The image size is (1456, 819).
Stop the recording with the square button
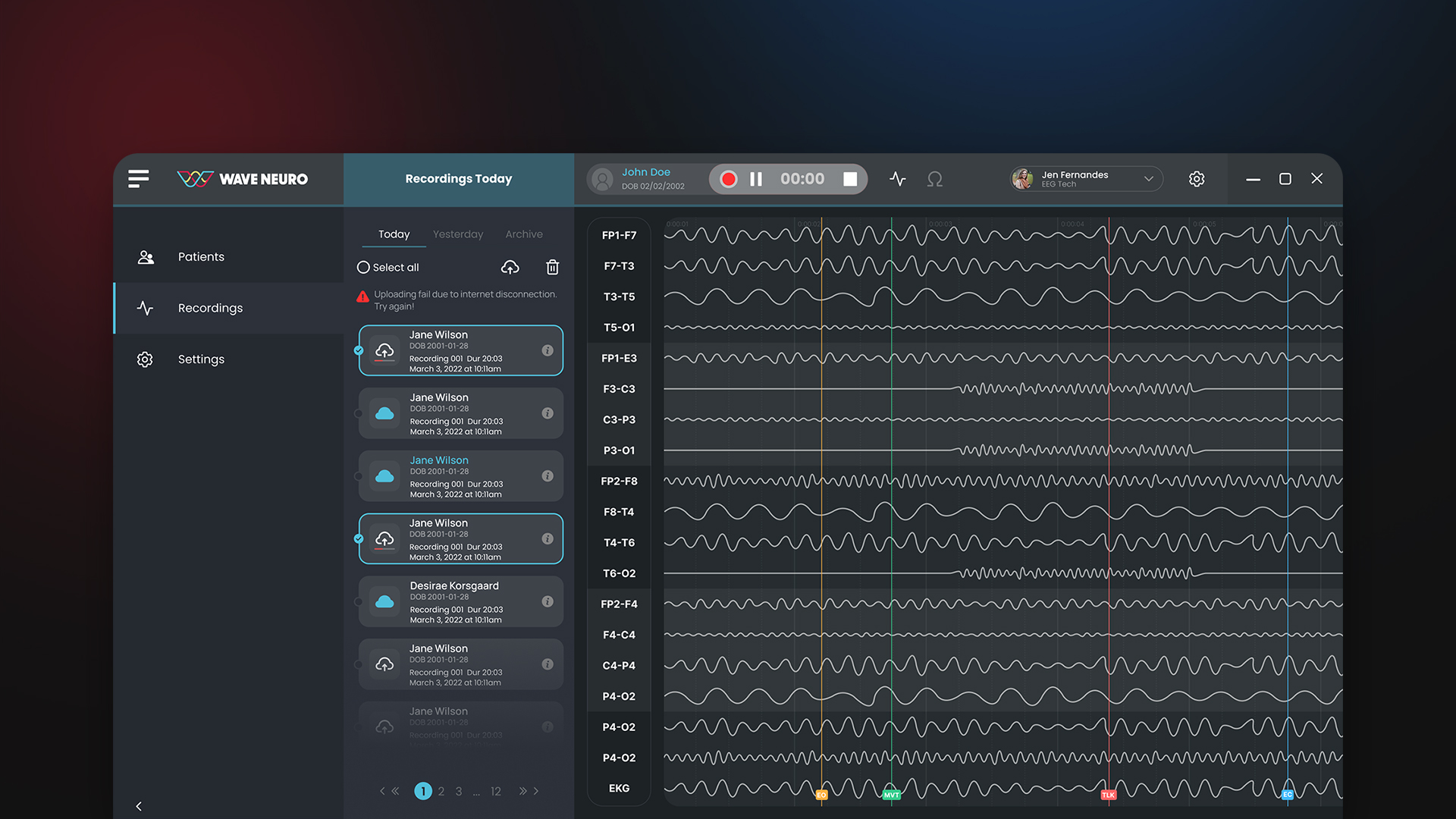[x=850, y=179]
